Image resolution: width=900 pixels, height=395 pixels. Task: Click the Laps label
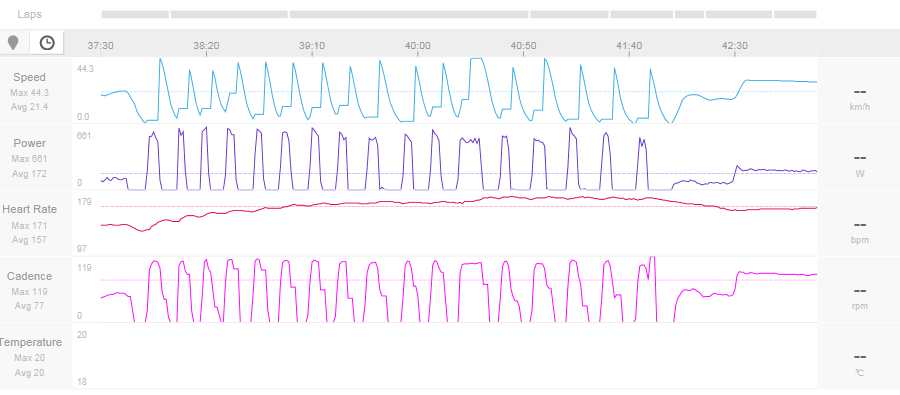tap(29, 14)
